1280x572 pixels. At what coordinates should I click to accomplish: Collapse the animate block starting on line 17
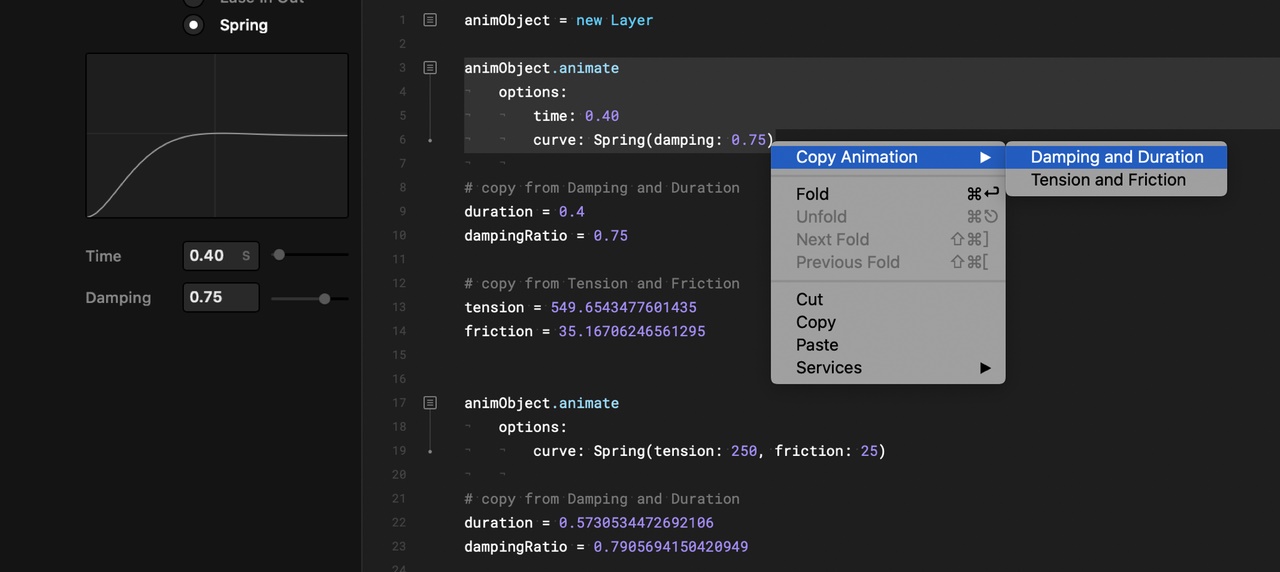tap(430, 403)
